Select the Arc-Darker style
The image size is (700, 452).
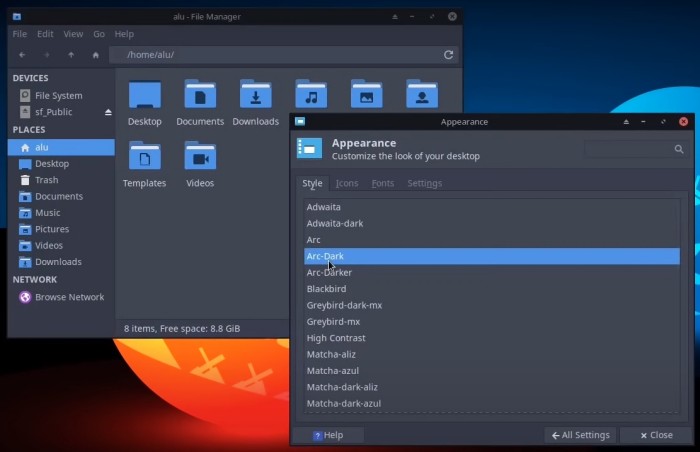(x=492, y=272)
